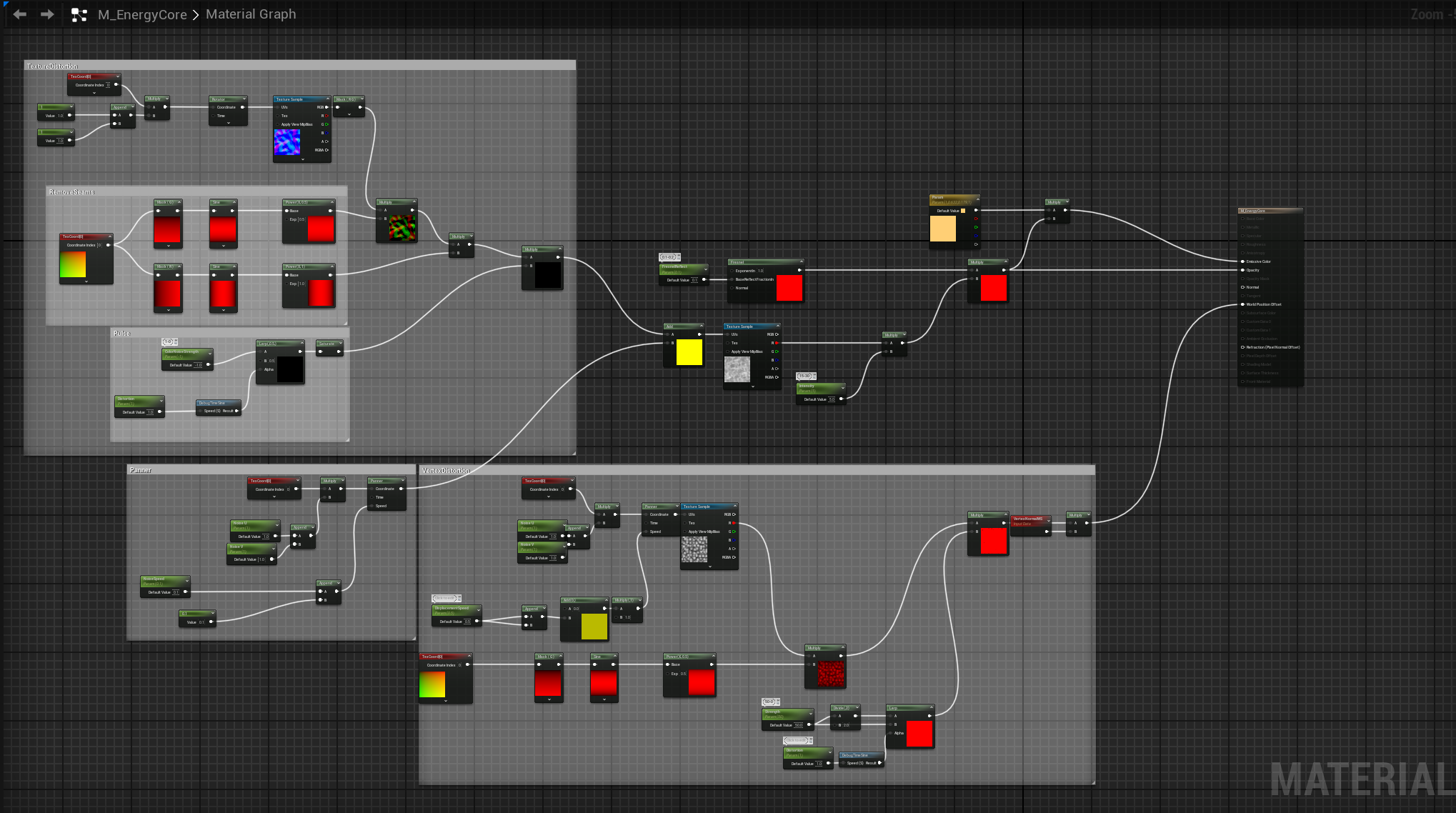Click the forward navigation arrow
This screenshot has width=1456, height=813.
(x=47, y=14)
